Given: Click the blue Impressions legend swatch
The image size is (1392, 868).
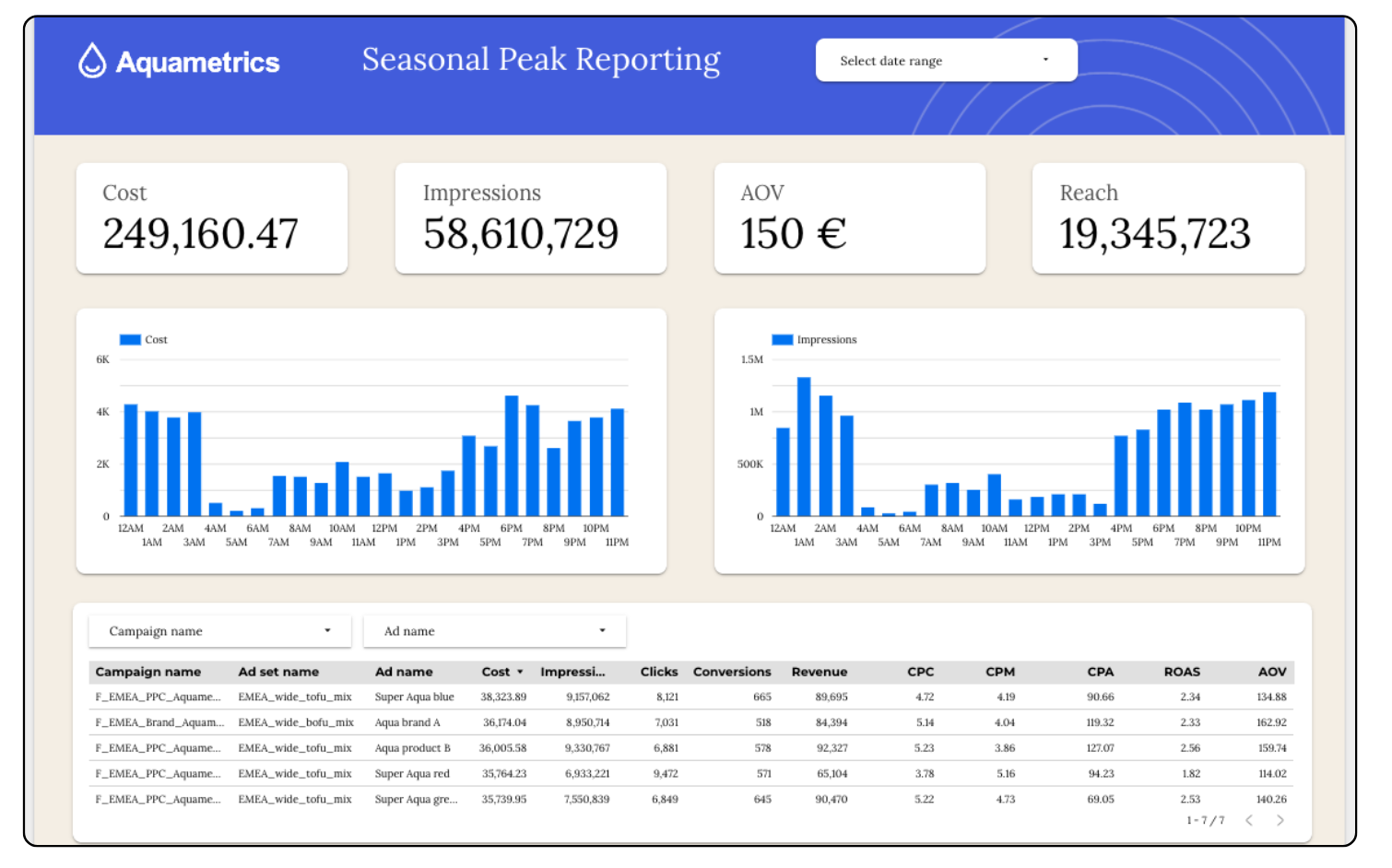Looking at the screenshot, I should (x=782, y=339).
